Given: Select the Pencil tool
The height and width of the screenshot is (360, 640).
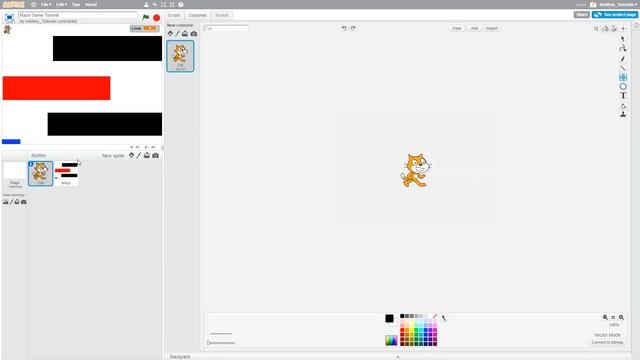Looking at the screenshot, I should [623, 59].
